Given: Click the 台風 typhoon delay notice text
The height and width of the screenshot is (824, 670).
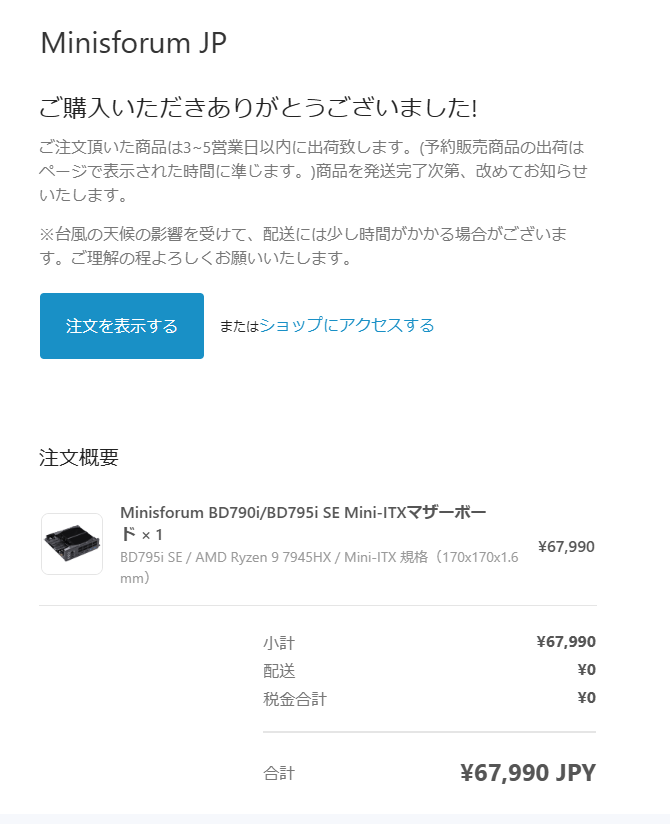Looking at the screenshot, I should (303, 245).
